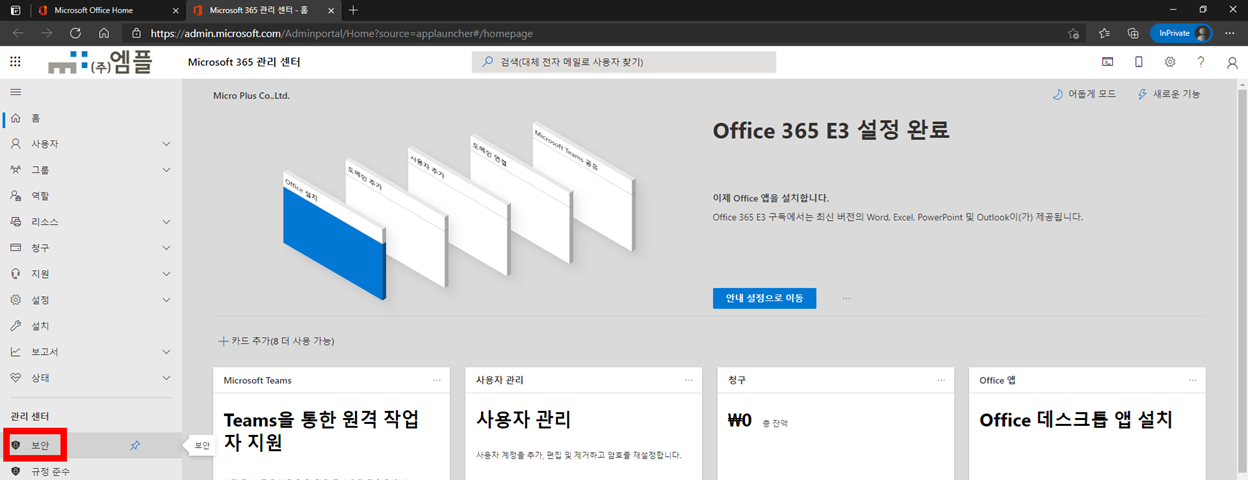Expand the 청구 chevron
The image size is (1248, 480).
point(166,248)
